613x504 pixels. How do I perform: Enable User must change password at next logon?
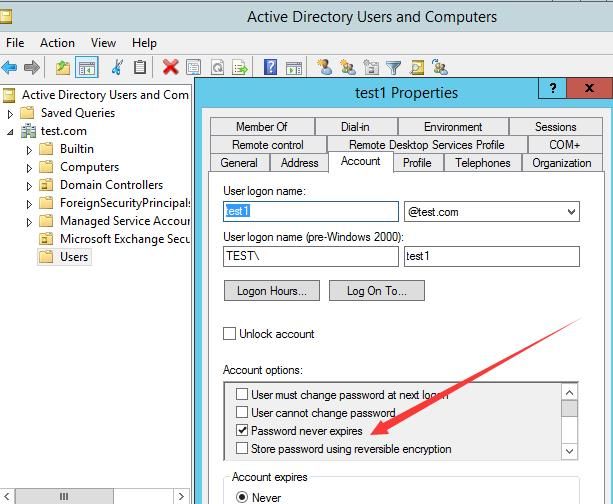(x=242, y=394)
